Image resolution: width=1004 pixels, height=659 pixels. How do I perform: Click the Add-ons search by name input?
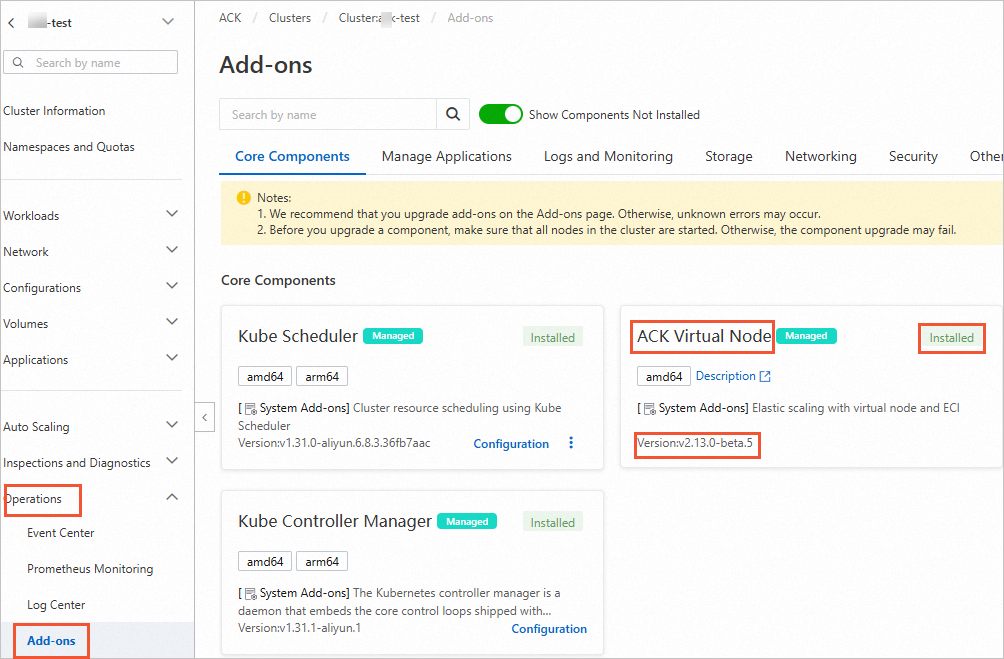pyautogui.click(x=328, y=115)
